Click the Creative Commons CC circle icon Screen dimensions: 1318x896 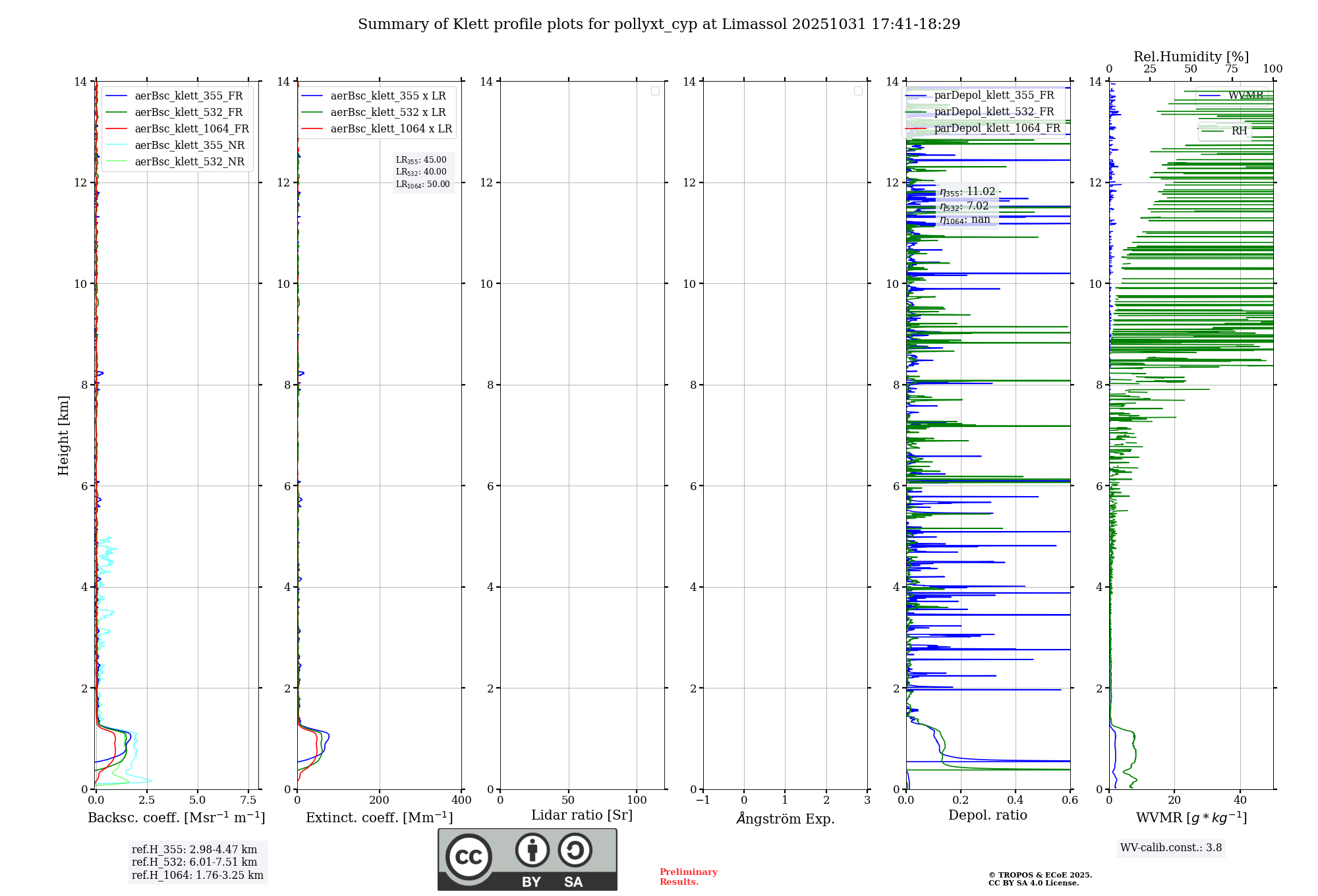point(469,856)
